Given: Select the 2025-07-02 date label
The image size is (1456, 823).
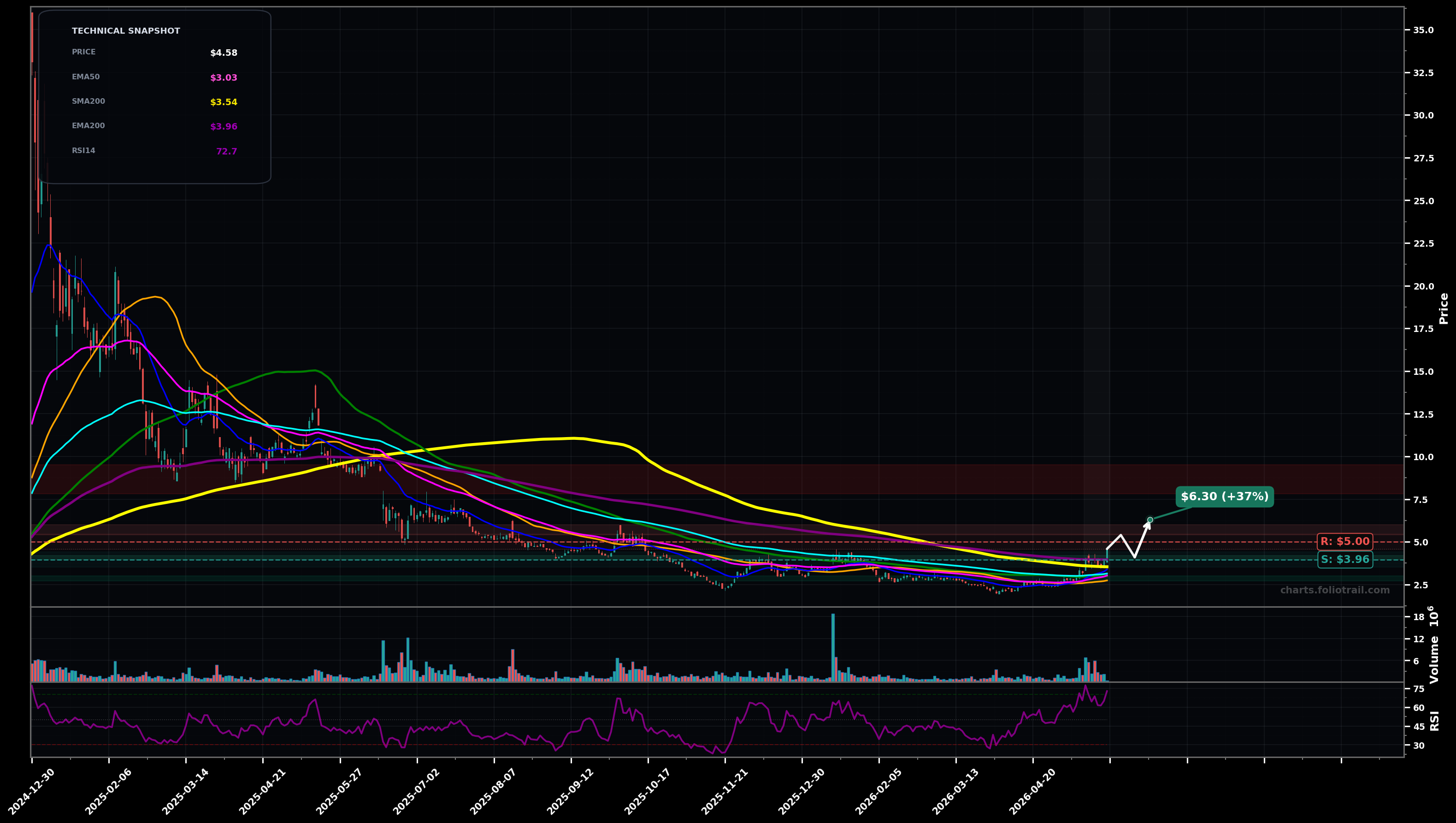Looking at the screenshot, I should (x=417, y=791).
